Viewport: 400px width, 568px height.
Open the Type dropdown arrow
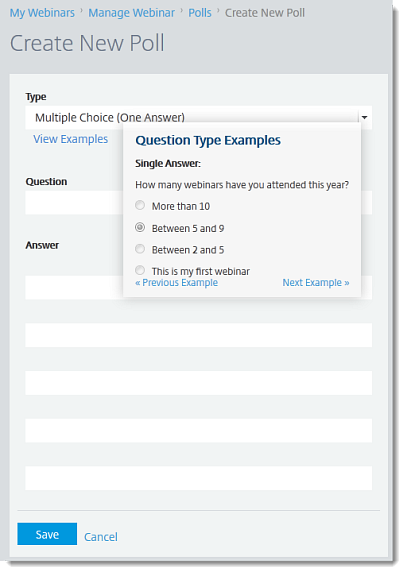(364, 117)
